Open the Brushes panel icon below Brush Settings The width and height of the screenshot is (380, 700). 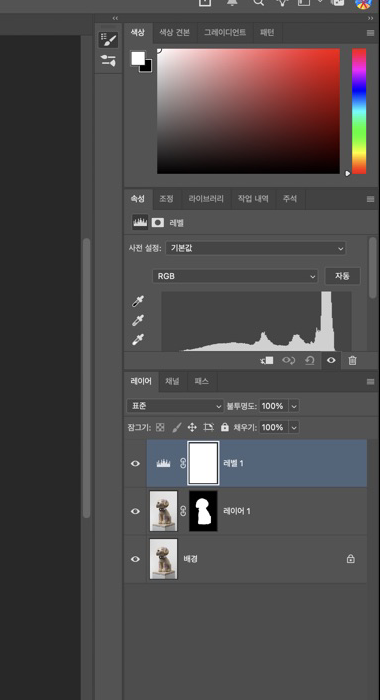(x=108, y=60)
